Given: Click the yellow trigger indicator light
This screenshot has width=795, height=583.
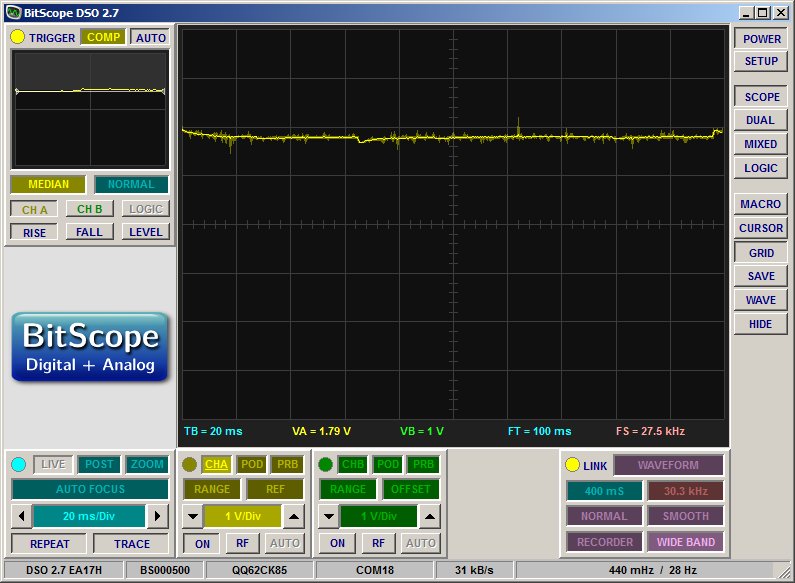Looking at the screenshot, I should [17, 37].
